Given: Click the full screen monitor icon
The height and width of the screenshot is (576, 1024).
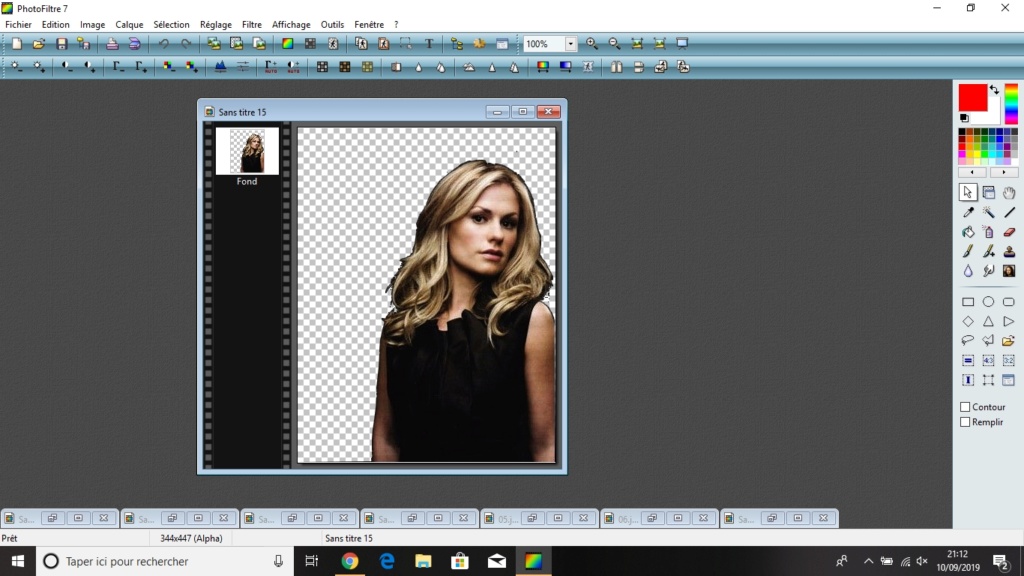Looking at the screenshot, I should point(682,44).
